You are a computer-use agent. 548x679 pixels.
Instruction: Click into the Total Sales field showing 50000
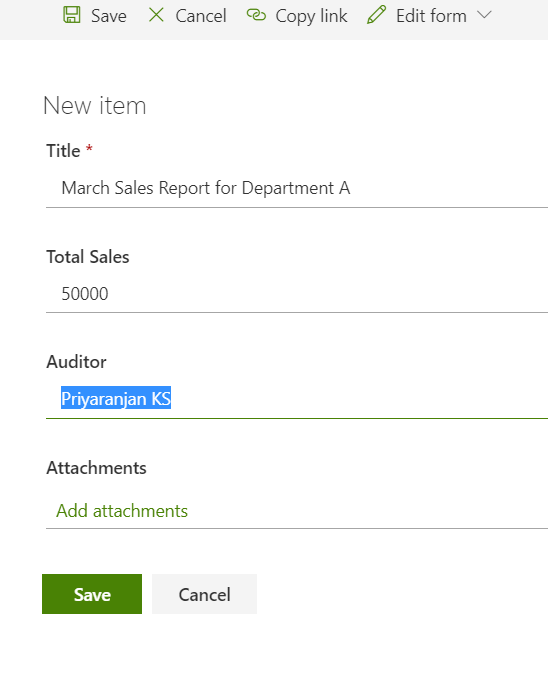[297, 294]
